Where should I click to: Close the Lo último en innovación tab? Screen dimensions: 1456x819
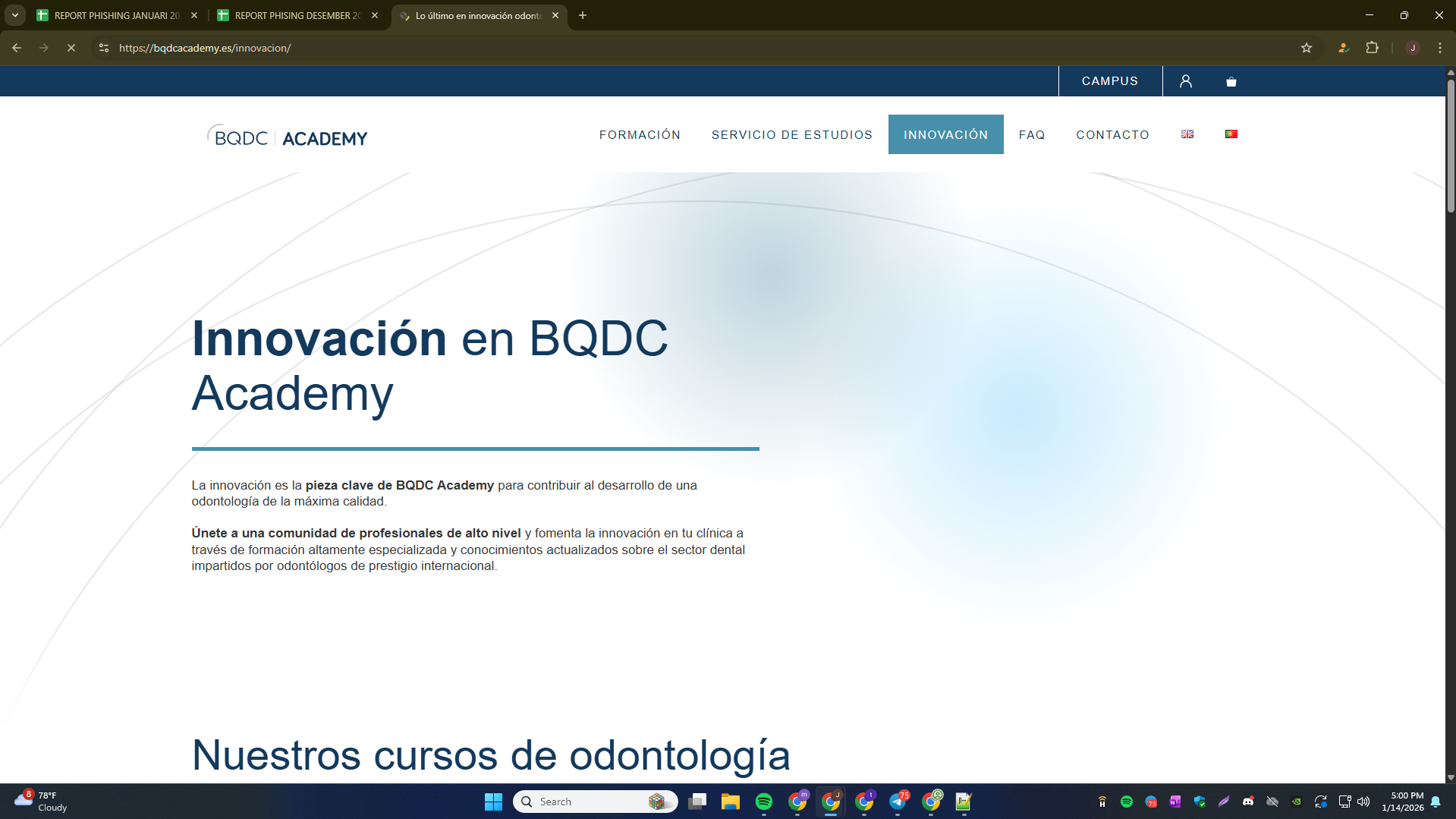[x=555, y=15]
